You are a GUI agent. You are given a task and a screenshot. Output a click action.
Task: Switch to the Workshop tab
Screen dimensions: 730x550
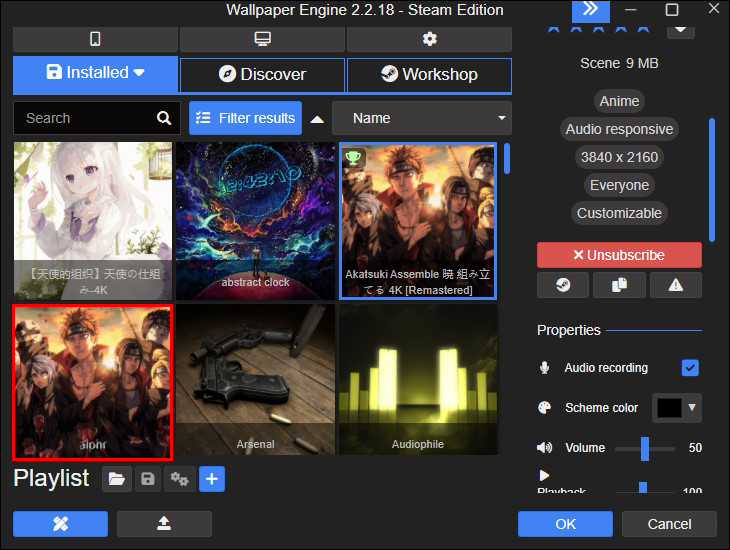click(429, 75)
